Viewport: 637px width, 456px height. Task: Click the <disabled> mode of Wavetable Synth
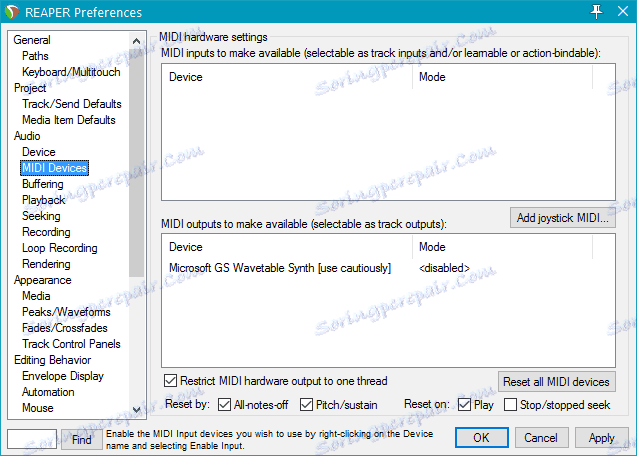[444, 268]
